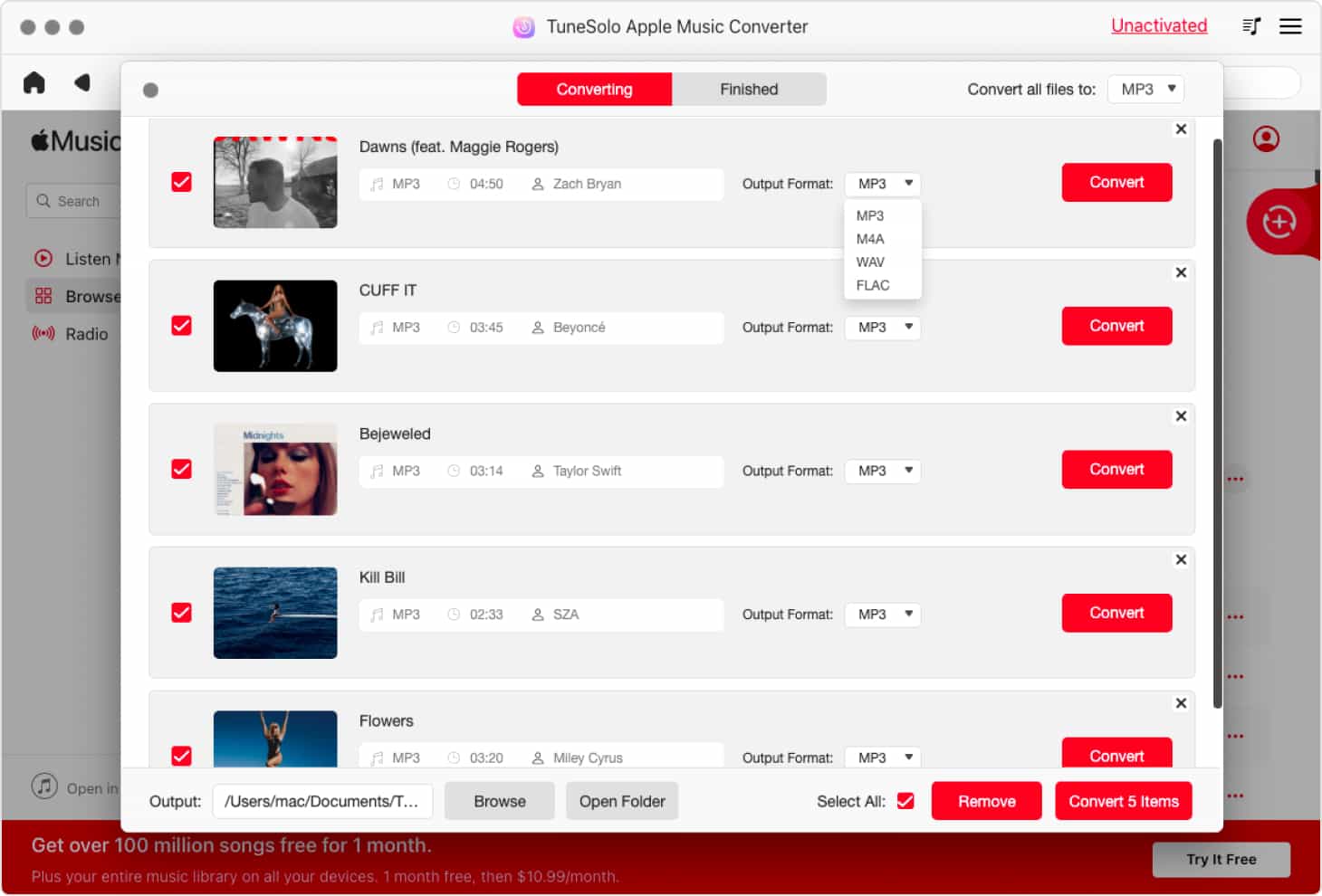Uncheck the Kill Bill checkbox

click(181, 613)
